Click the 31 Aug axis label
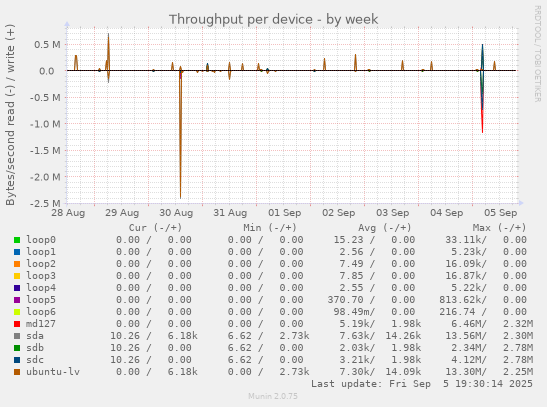547x407 pixels. (230, 213)
